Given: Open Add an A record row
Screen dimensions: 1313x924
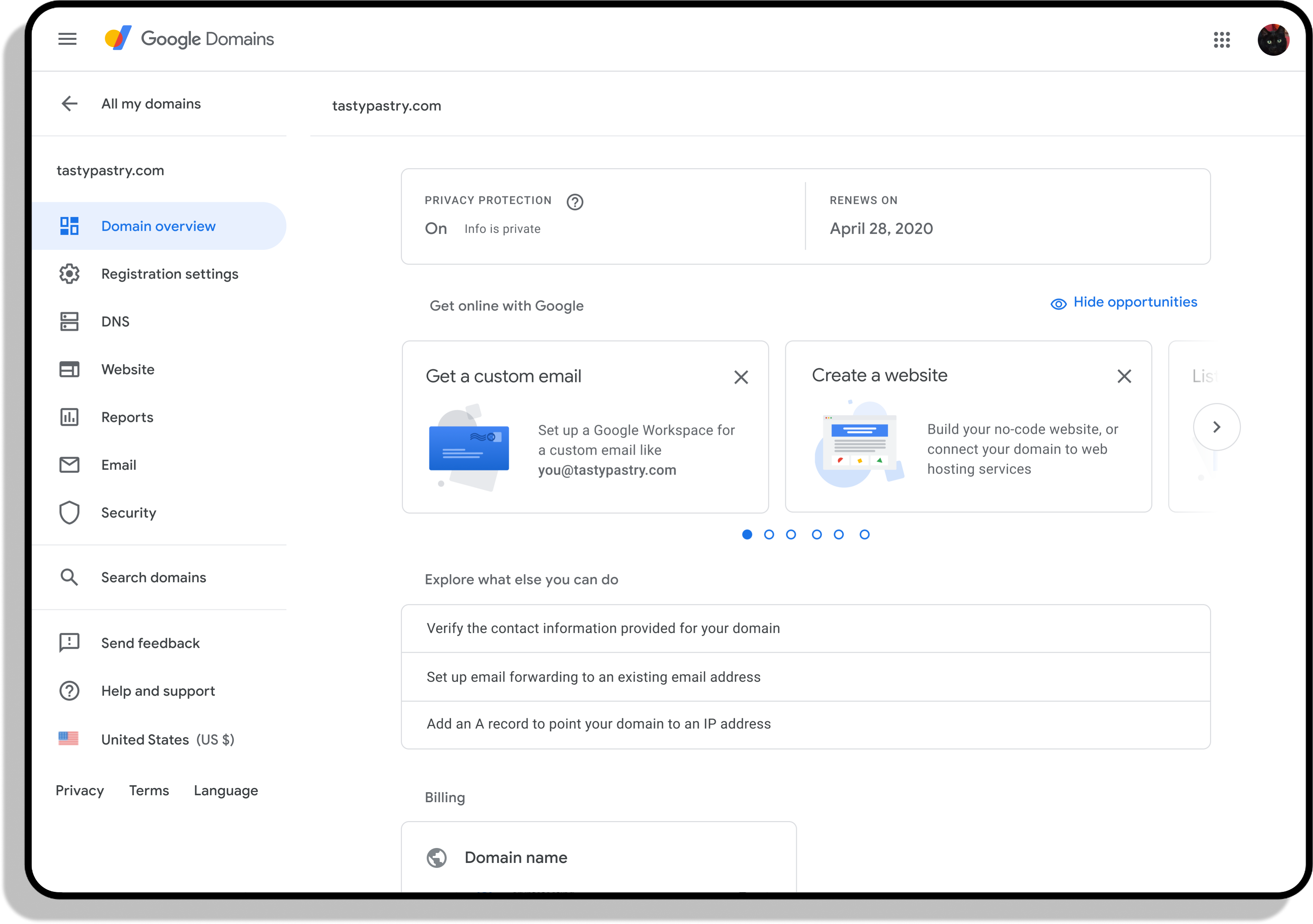Looking at the screenshot, I should tap(806, 725).
